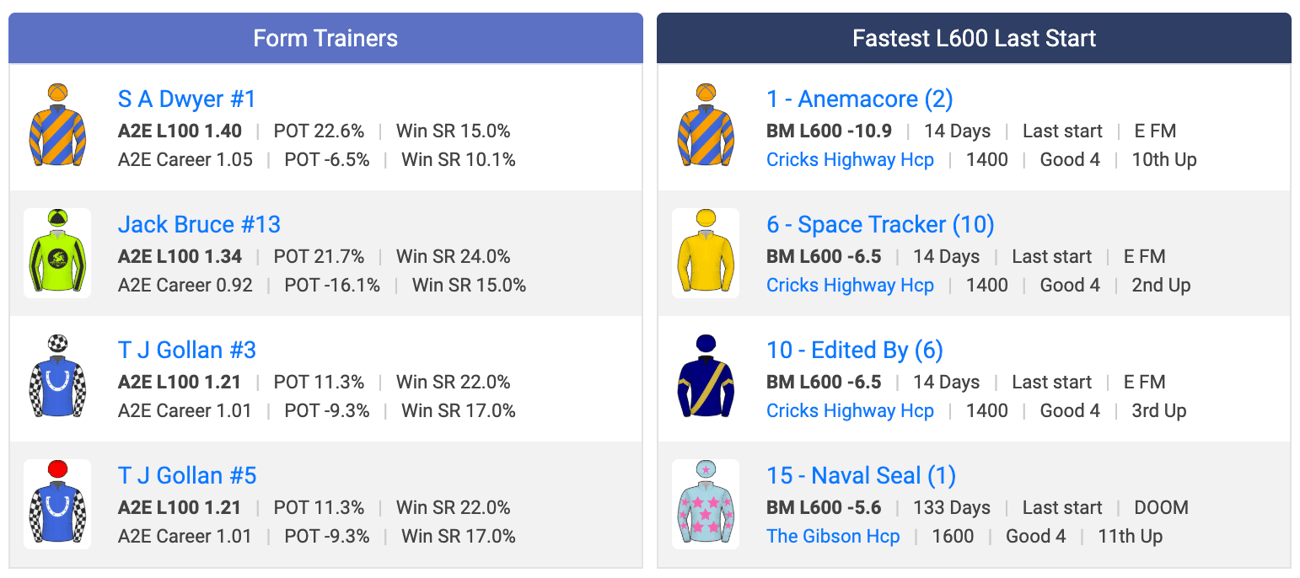Select the Fastest L600 Last Start header
The width and height of the screenshot is (1300, 578).
974,39
